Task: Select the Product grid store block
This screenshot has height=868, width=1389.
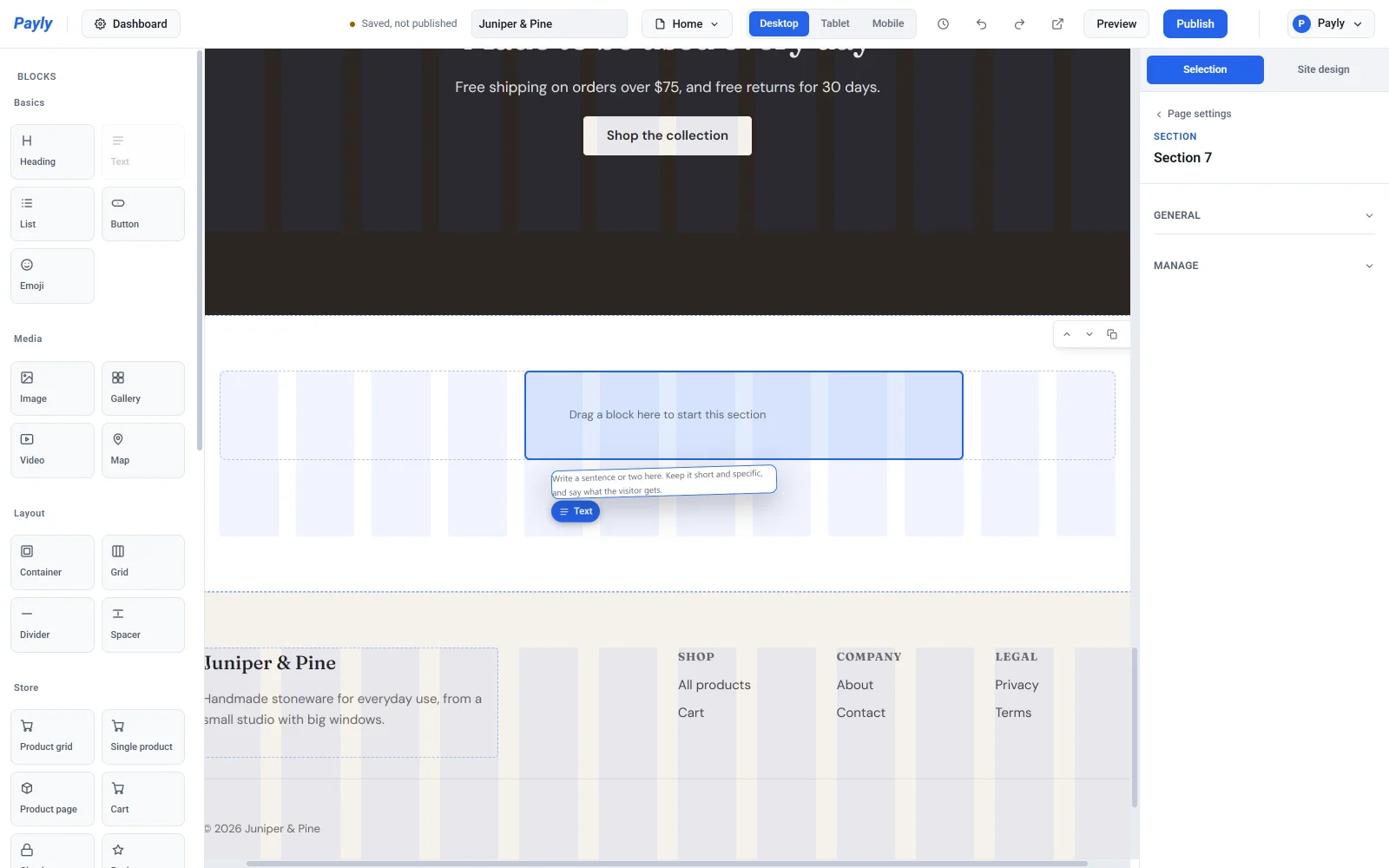Action: click(52, 737)
